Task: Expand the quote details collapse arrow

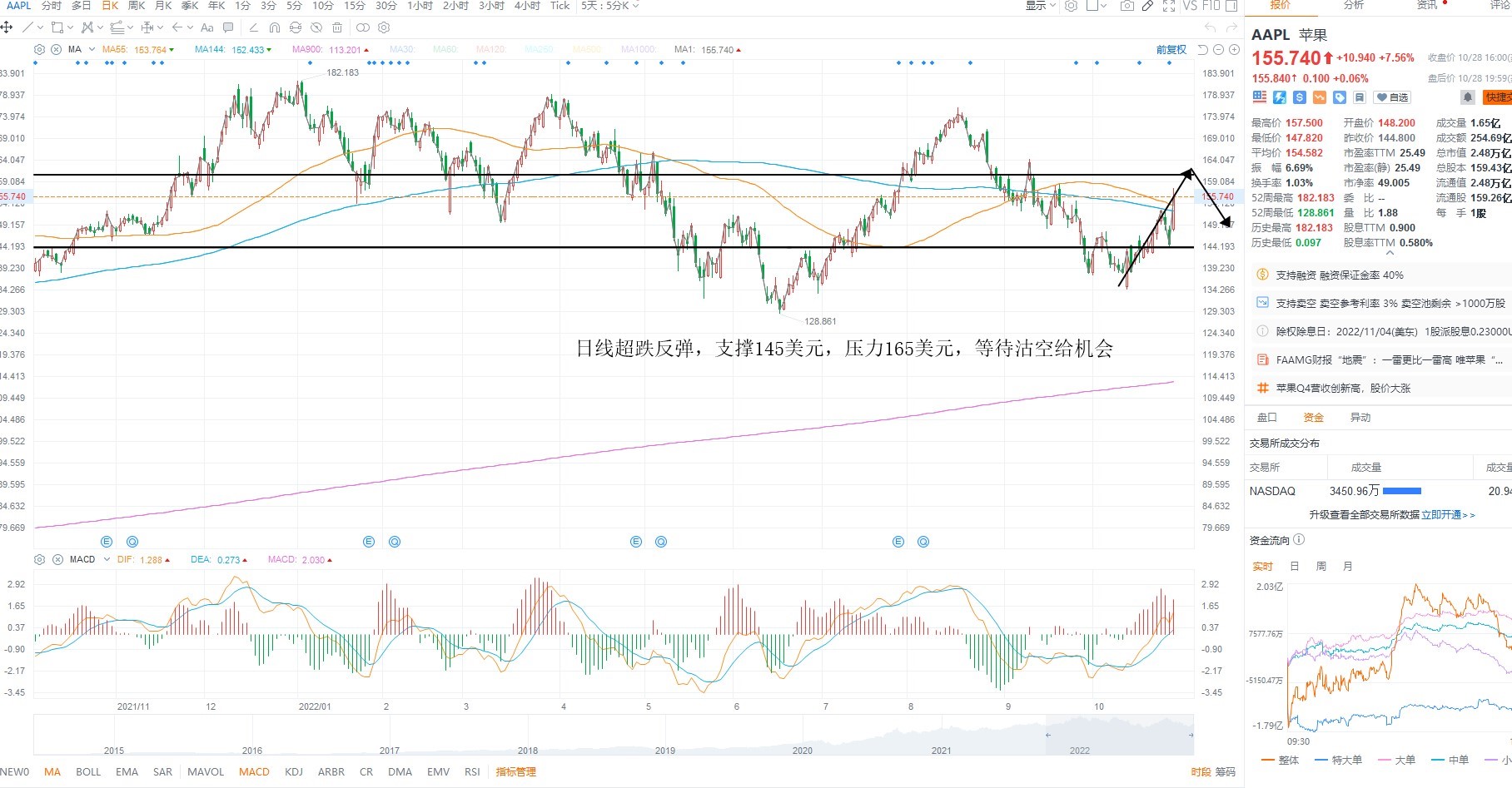Action: [1389, 252]
